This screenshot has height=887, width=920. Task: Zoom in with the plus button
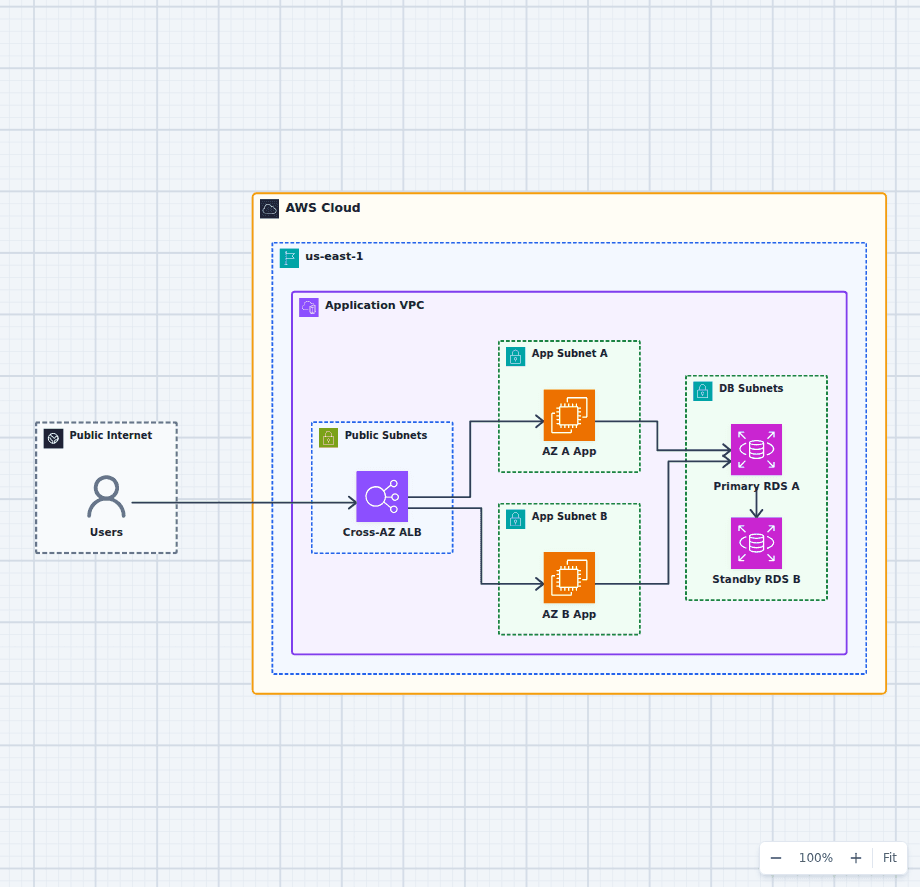pos(856,858)
